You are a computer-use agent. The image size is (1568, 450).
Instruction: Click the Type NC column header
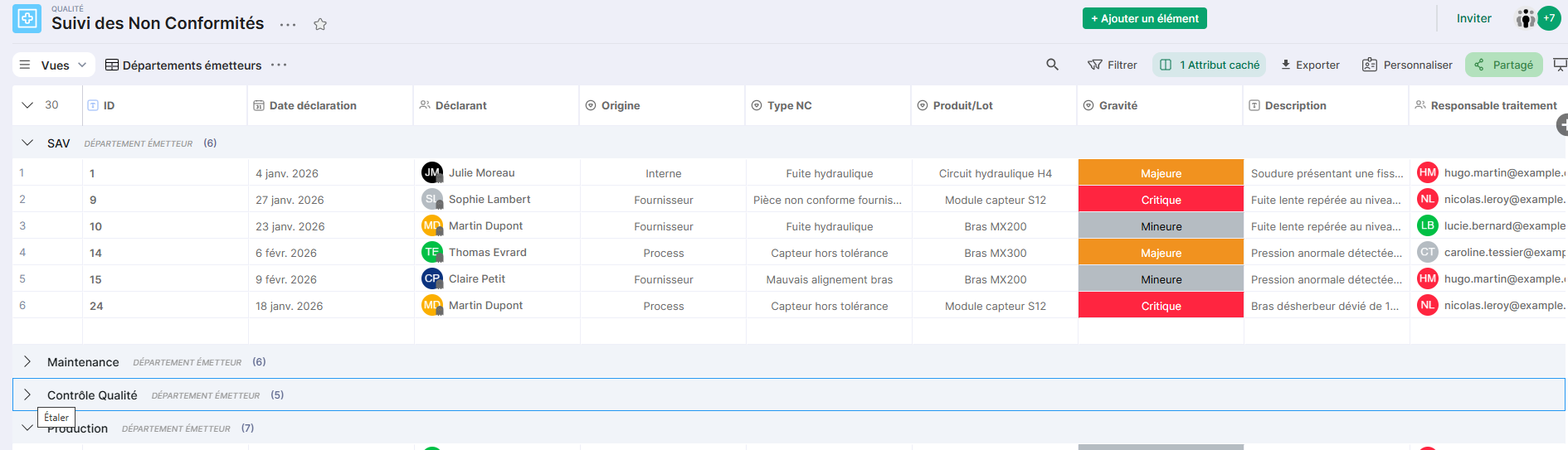point(828,105)
